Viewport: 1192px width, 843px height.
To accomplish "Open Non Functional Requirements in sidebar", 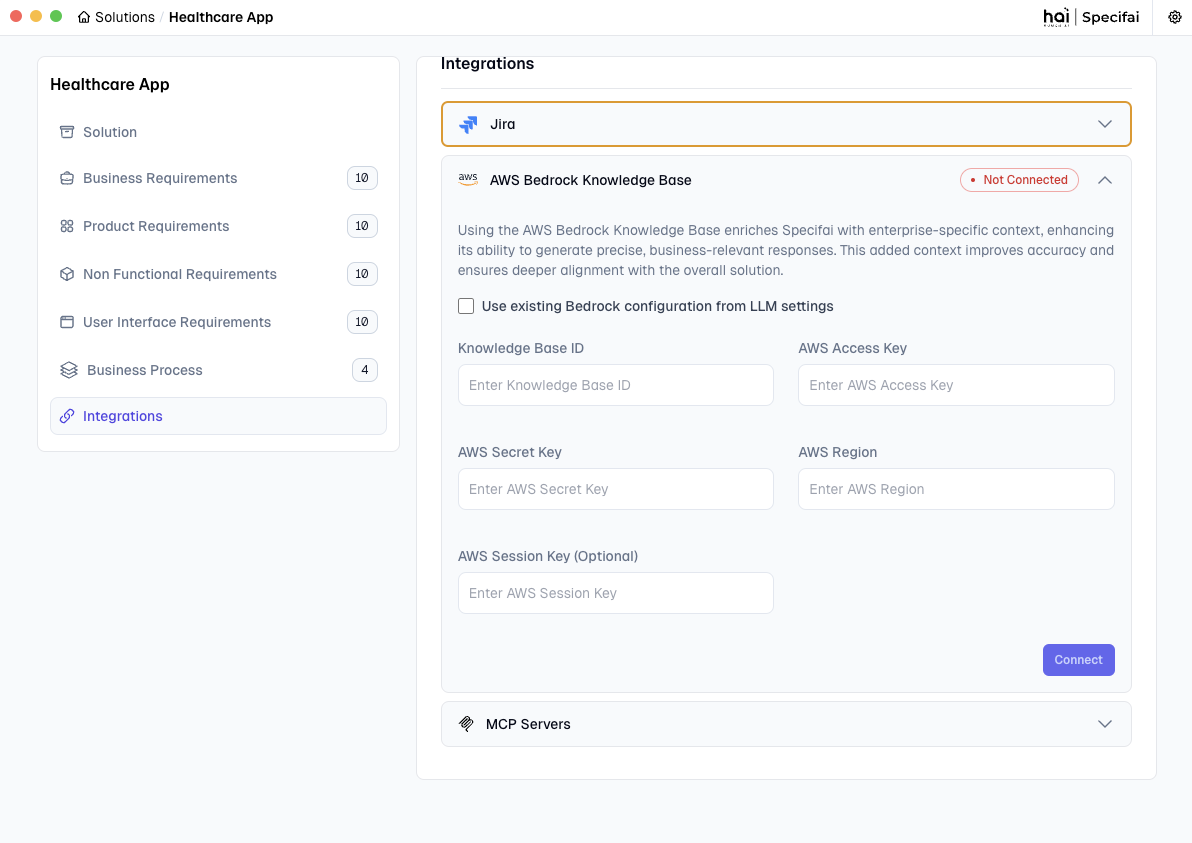I will point(218,274).
